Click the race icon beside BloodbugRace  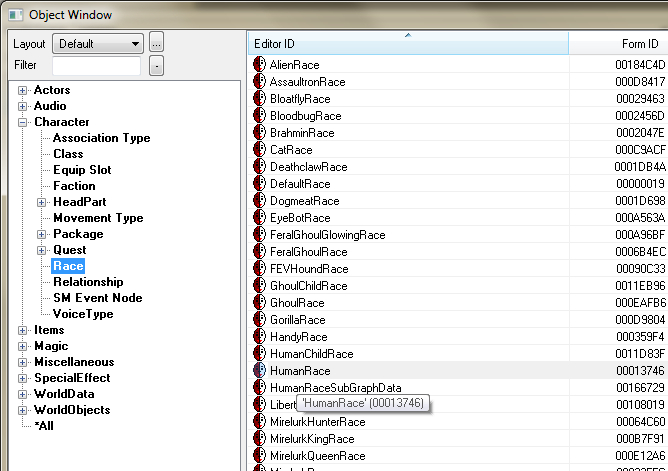pos(259,115)
